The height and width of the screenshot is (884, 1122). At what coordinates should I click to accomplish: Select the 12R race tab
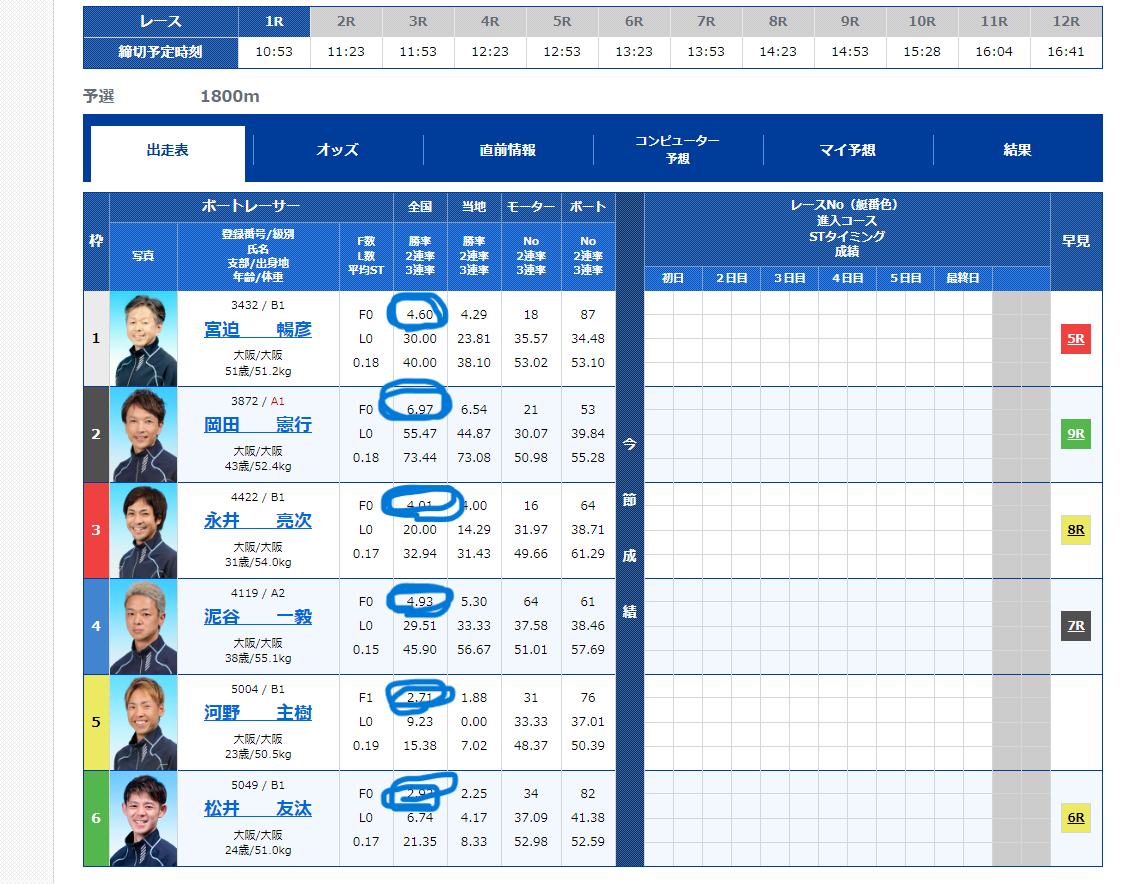[x=1066, y=21]
